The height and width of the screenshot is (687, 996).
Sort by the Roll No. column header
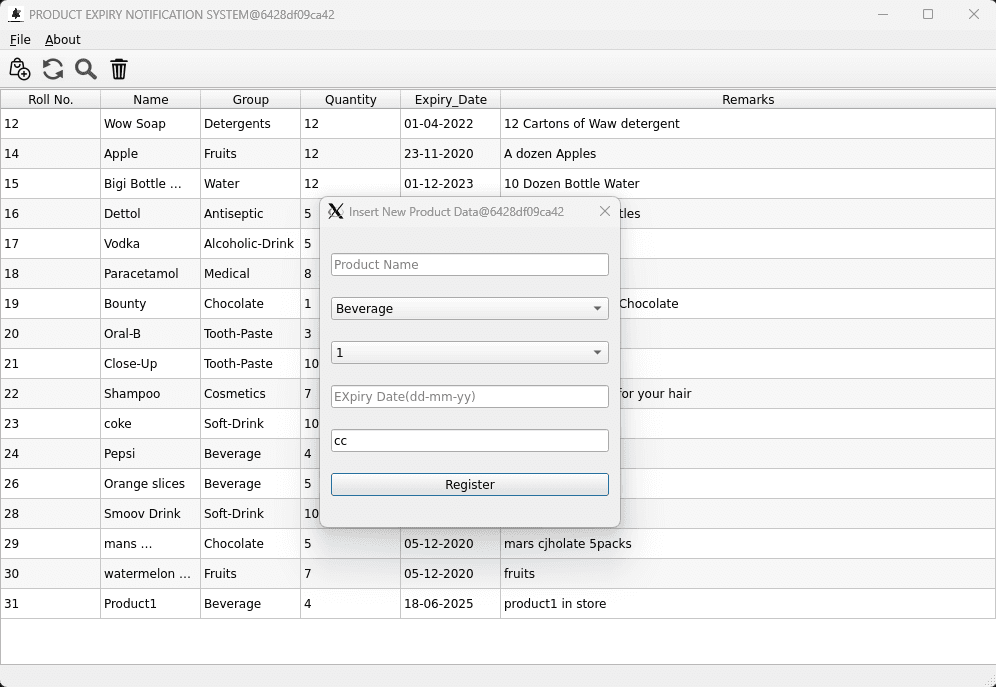(50, 100)
